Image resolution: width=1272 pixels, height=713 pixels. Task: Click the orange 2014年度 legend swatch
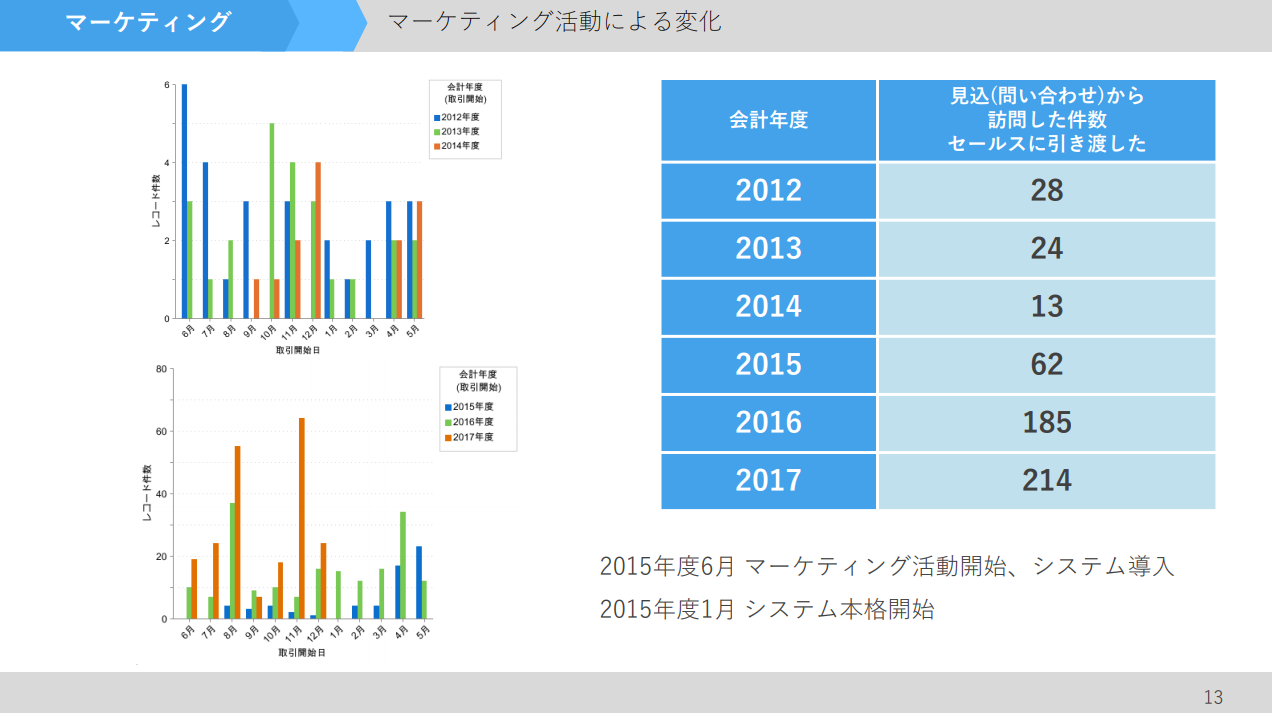click(x=437, y=146)
